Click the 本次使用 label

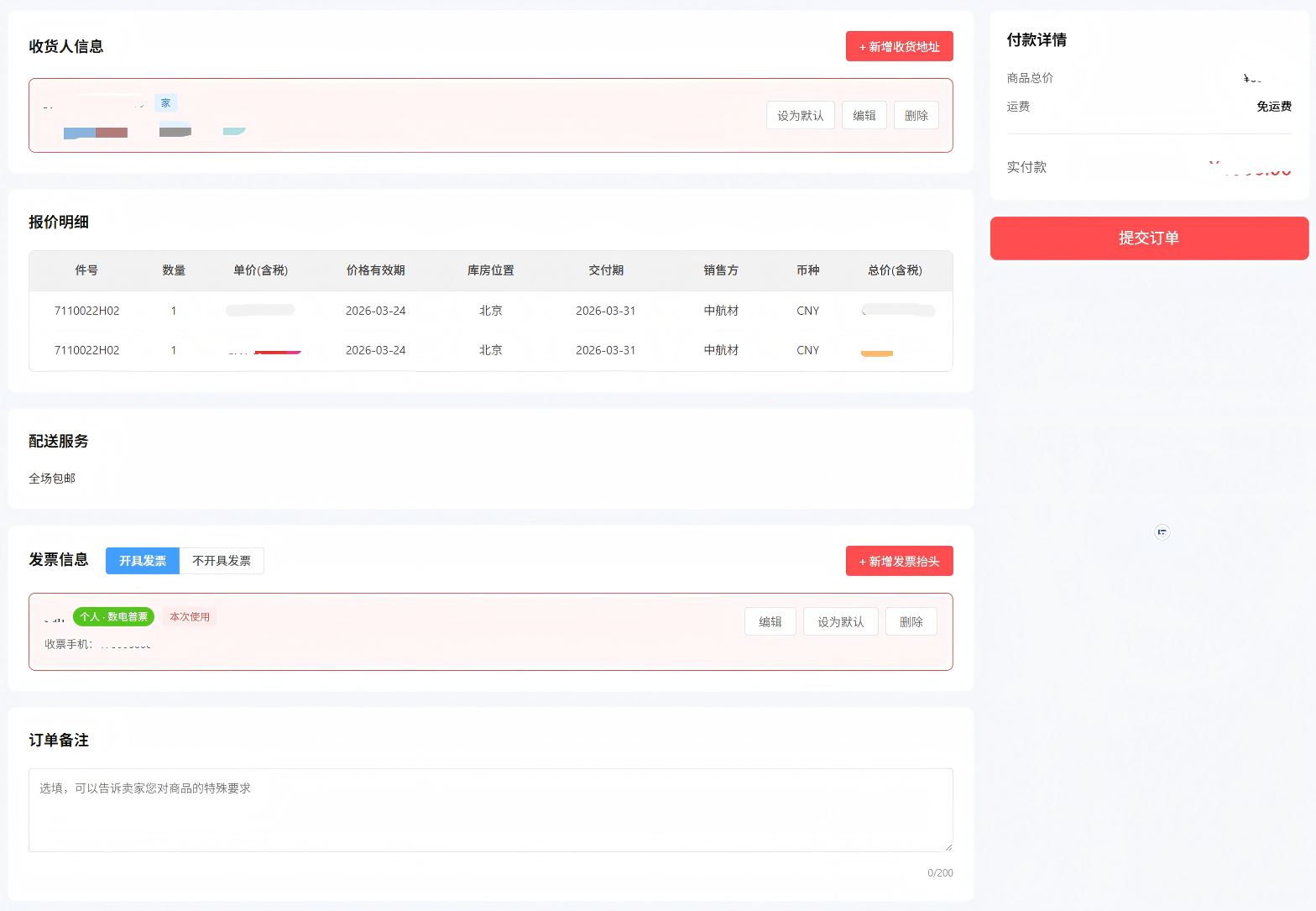190,616
